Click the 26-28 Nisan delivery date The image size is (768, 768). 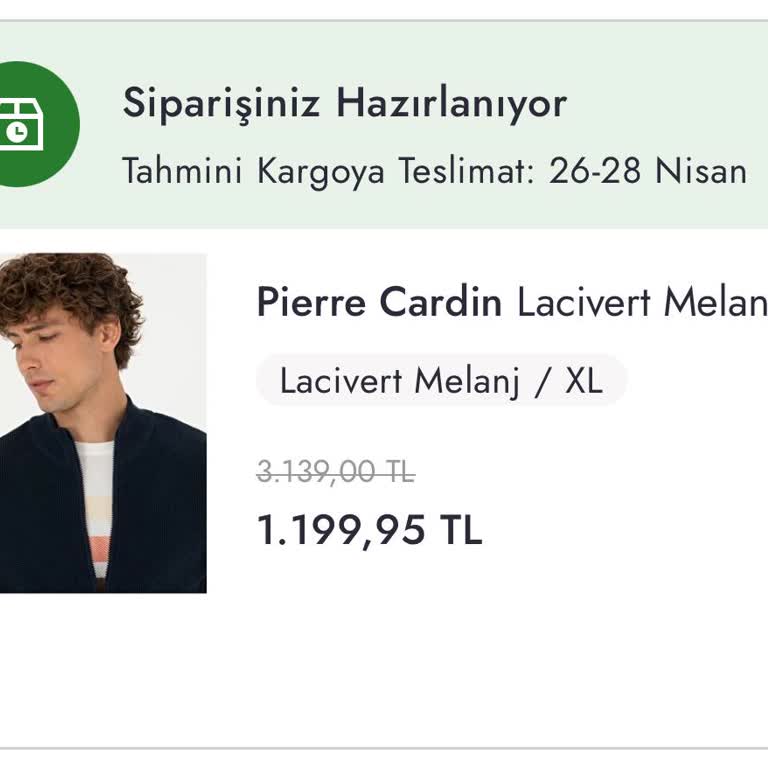(648, 171)
